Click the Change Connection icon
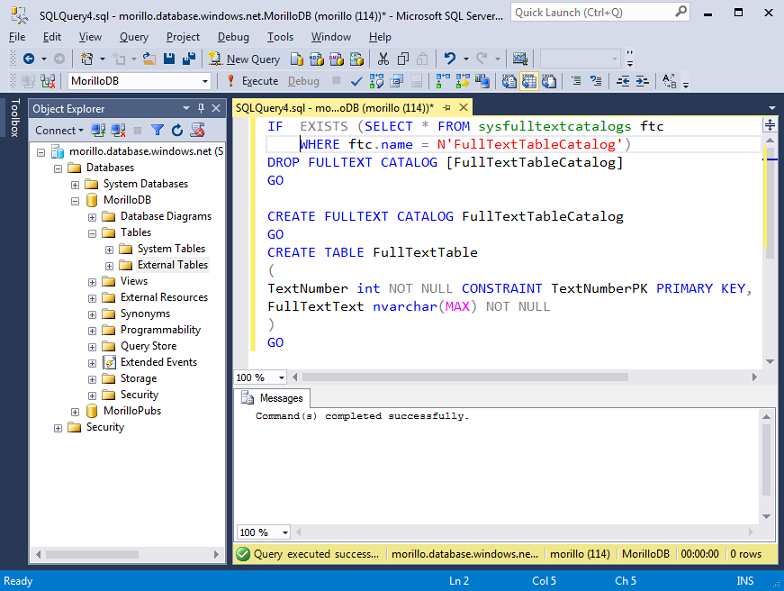 pyautogui.click(x=48, y=81)
